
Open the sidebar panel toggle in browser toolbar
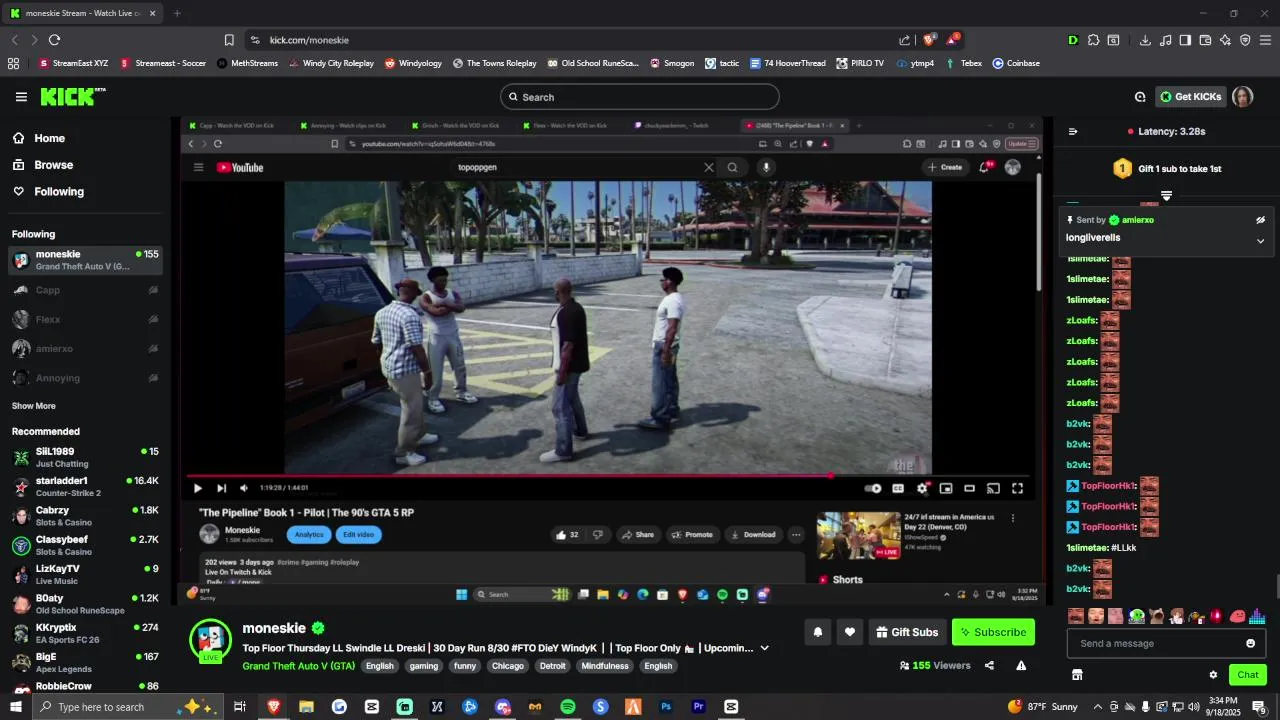1185,40
